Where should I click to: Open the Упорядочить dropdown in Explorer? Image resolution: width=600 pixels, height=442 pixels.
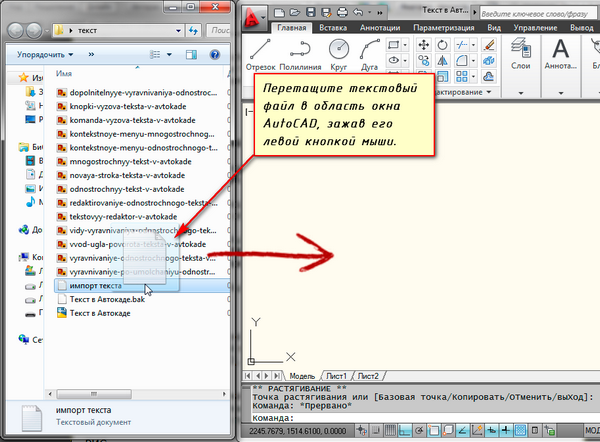click(45, 55)
